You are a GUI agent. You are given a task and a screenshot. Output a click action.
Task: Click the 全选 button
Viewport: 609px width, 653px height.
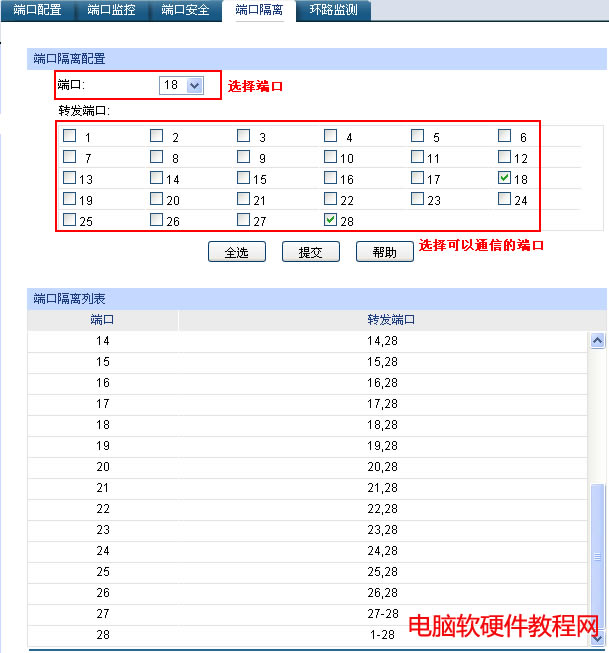coord(236,253)
